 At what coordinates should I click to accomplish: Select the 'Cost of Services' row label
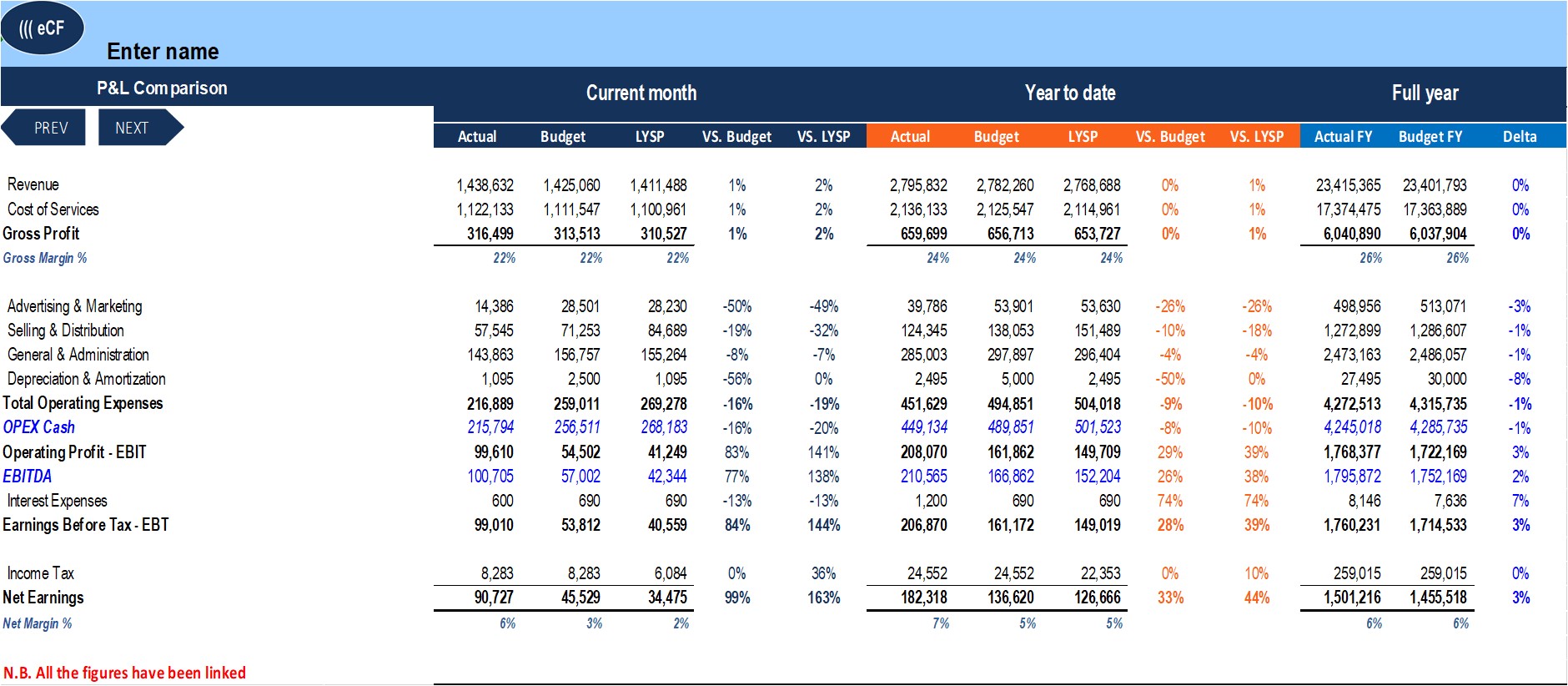(53, 209)
